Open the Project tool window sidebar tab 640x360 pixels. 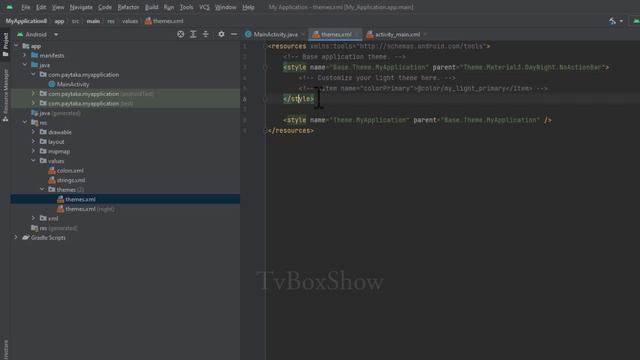(x=5, y=45)
